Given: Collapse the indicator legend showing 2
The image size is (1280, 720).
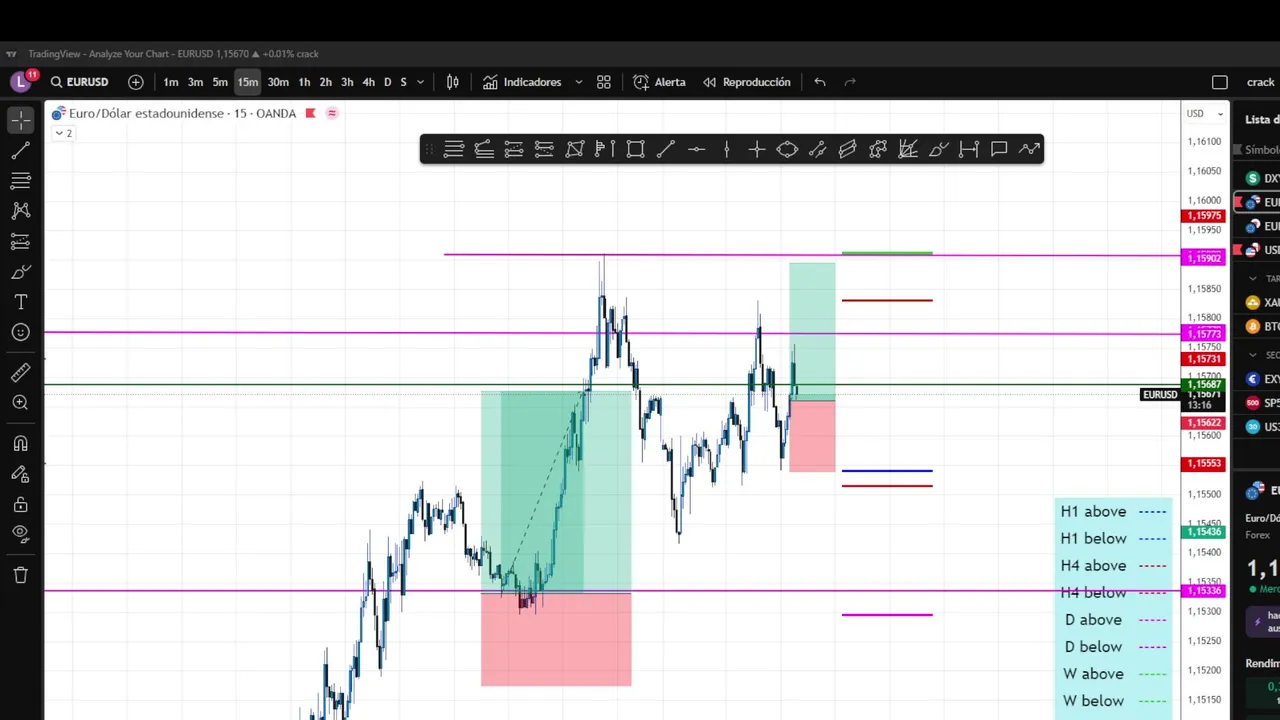Looking at the screenshot, I should point(63,133).
